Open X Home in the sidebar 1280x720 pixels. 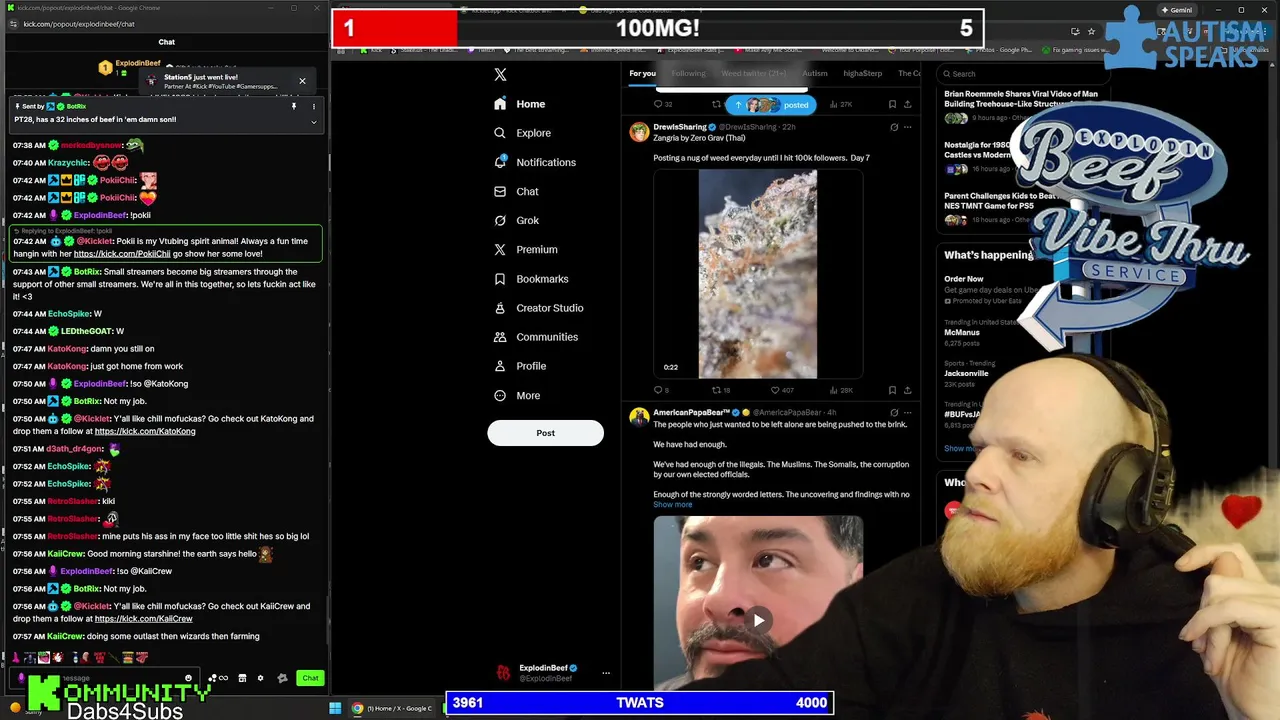[x=519, y=104]
